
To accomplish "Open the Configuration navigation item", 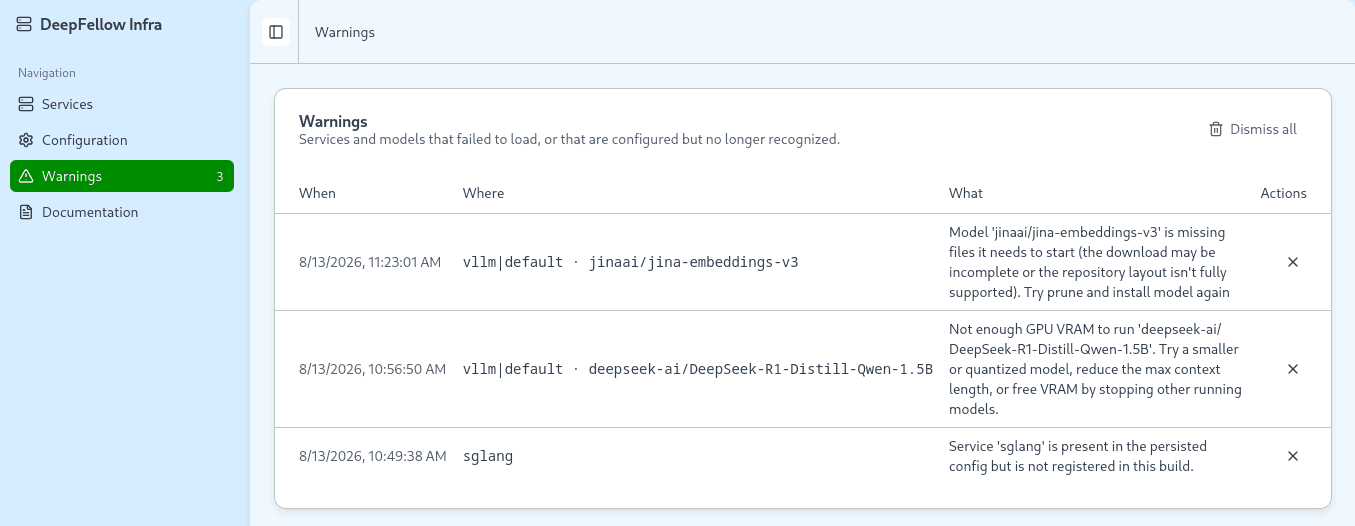I will coord(122,140).
